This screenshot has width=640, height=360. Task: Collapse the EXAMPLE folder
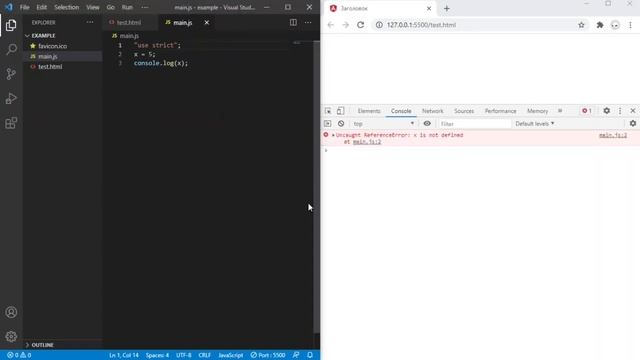[27, 36]
